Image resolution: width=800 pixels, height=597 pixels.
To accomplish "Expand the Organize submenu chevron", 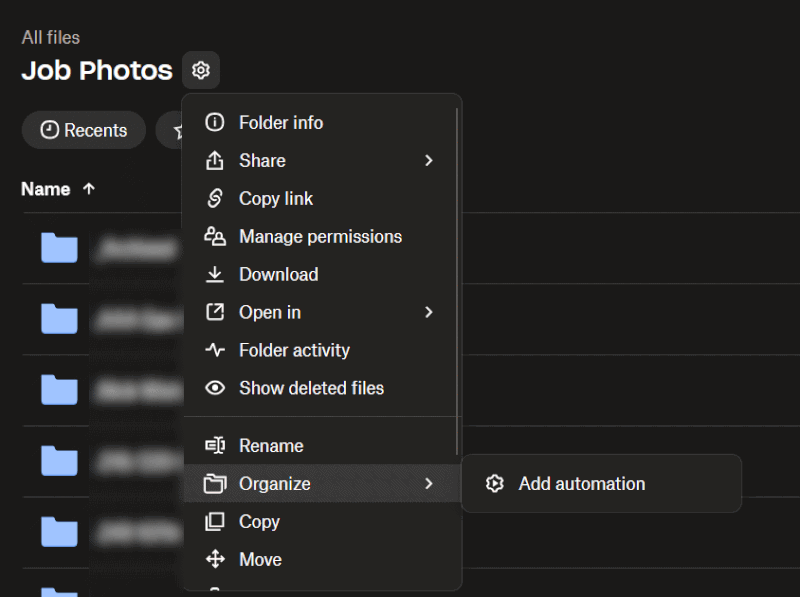I will pyautogui.click(x=428, y=484).
